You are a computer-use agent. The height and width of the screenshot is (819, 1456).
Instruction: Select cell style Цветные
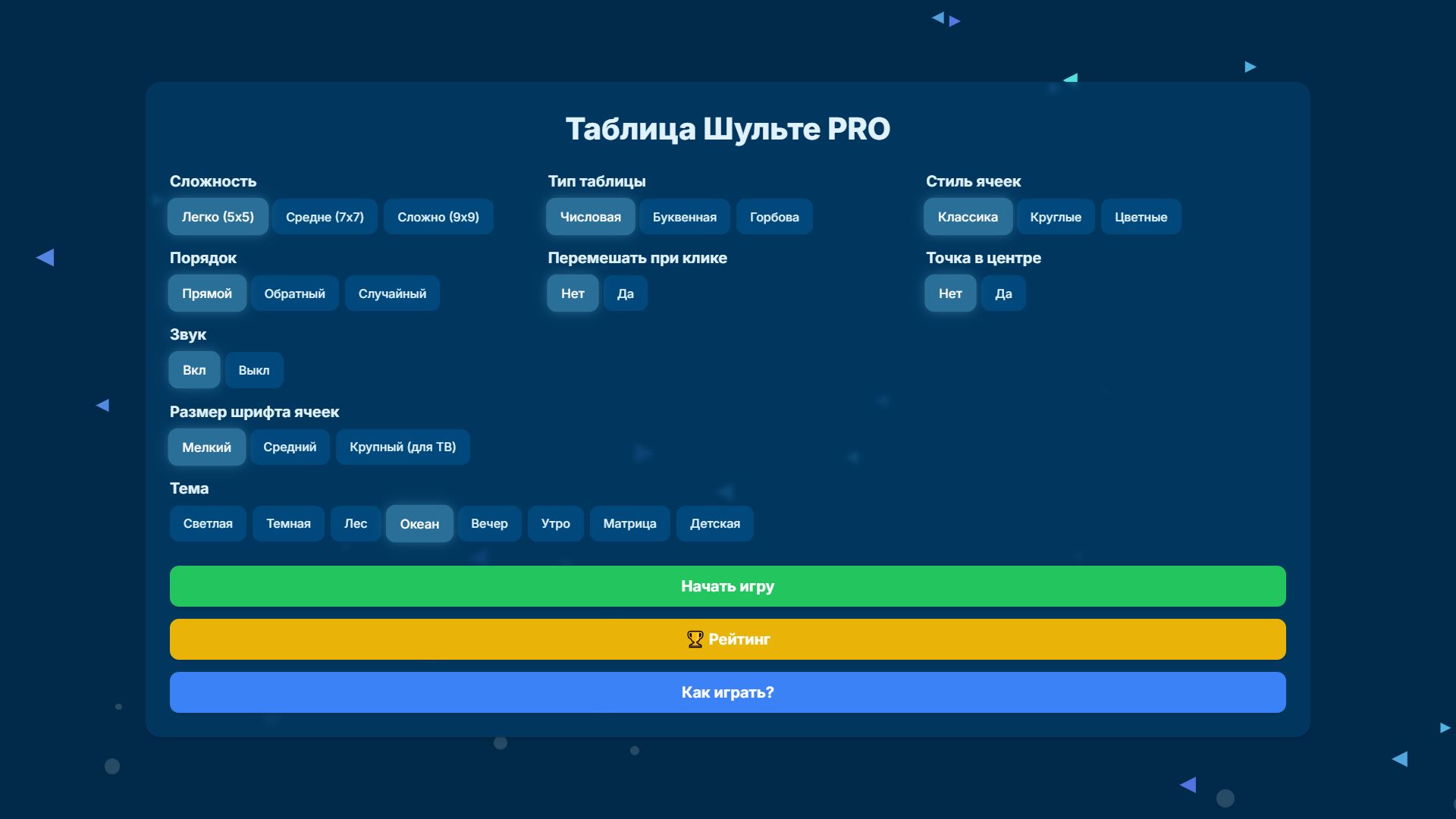(1141, 217)
